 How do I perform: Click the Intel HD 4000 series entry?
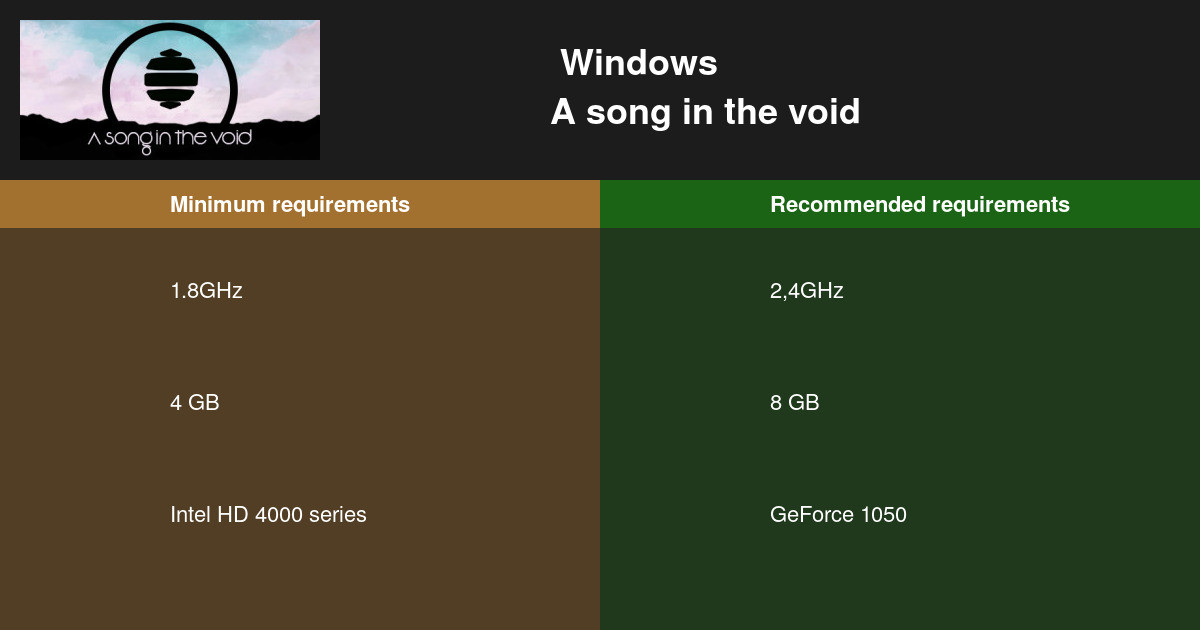click(268, 515)
